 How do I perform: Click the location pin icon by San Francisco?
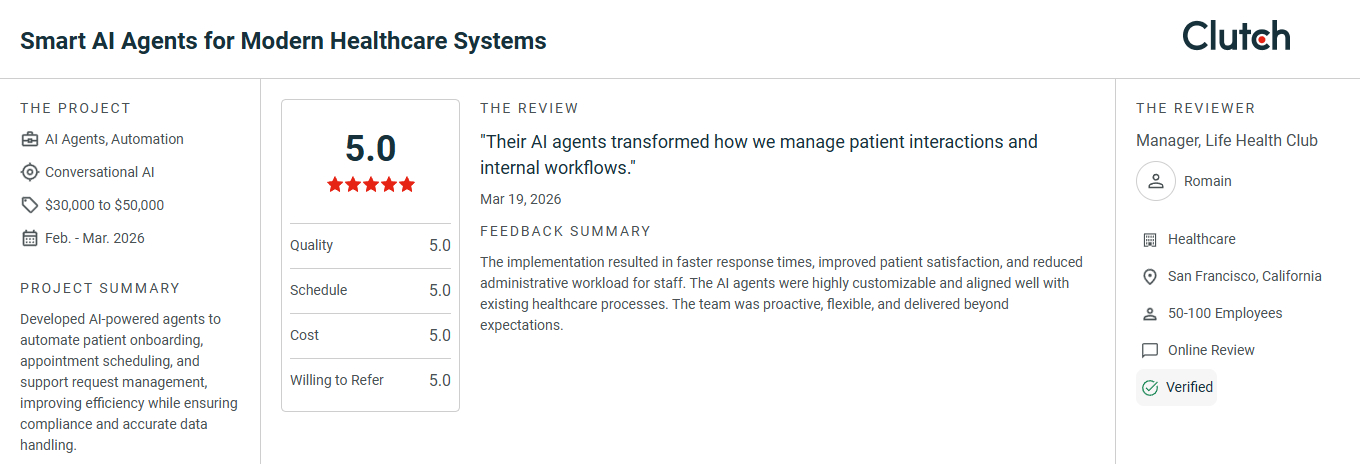pos(1149,276)
